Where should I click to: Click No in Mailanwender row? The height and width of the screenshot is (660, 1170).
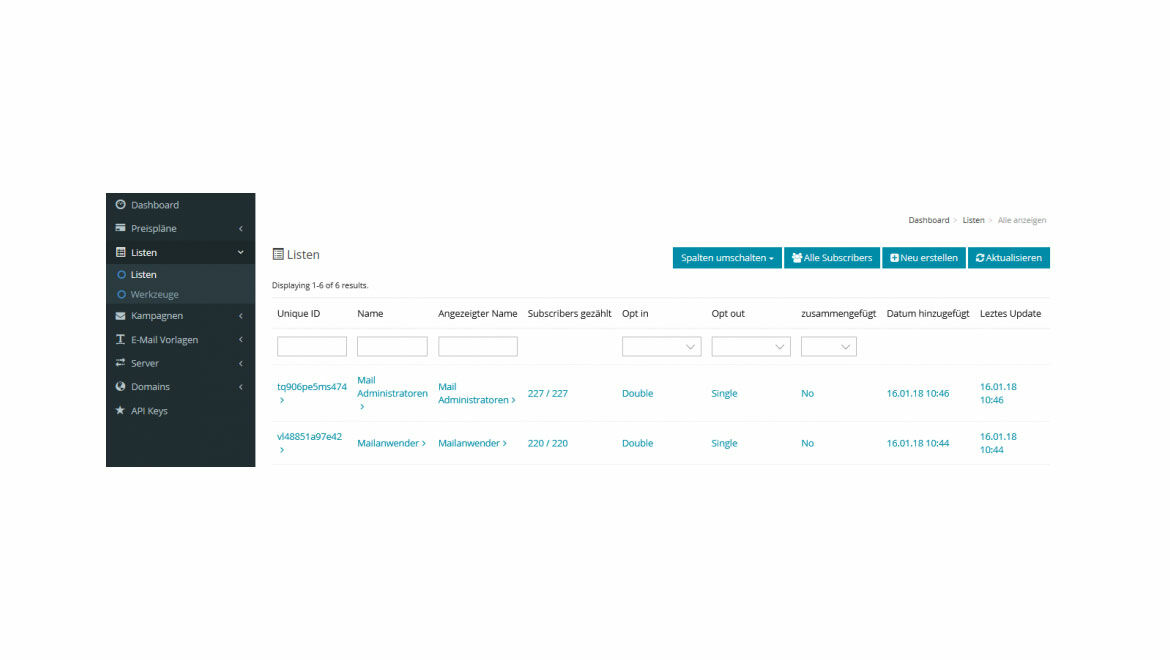tap(807, 443)
